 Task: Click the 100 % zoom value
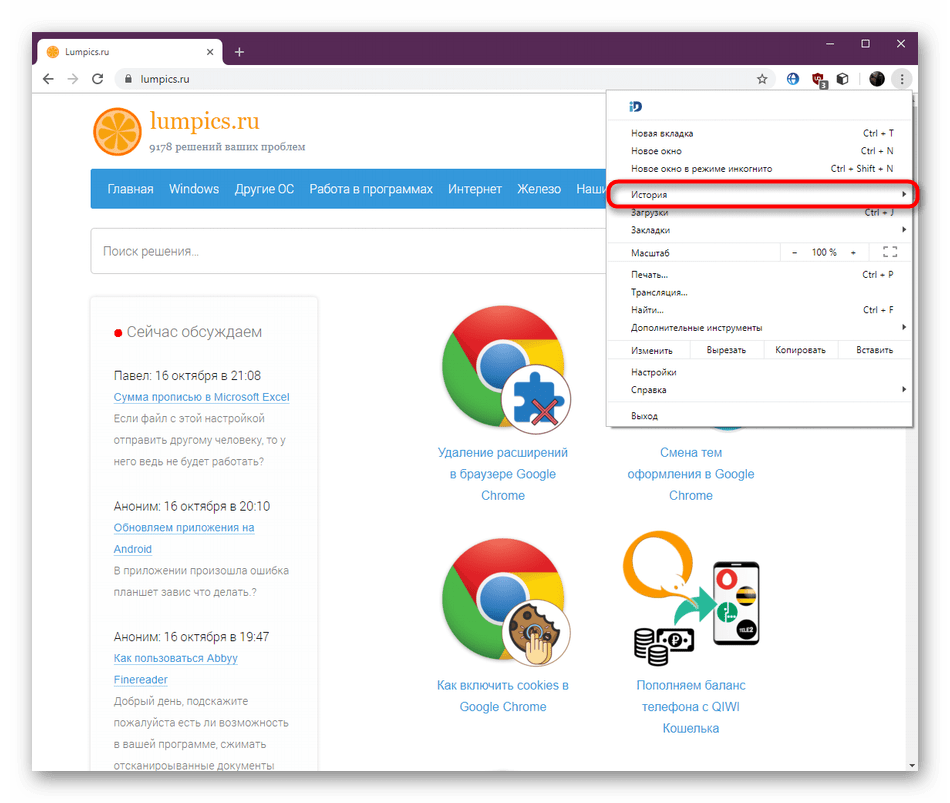point(824,252)
